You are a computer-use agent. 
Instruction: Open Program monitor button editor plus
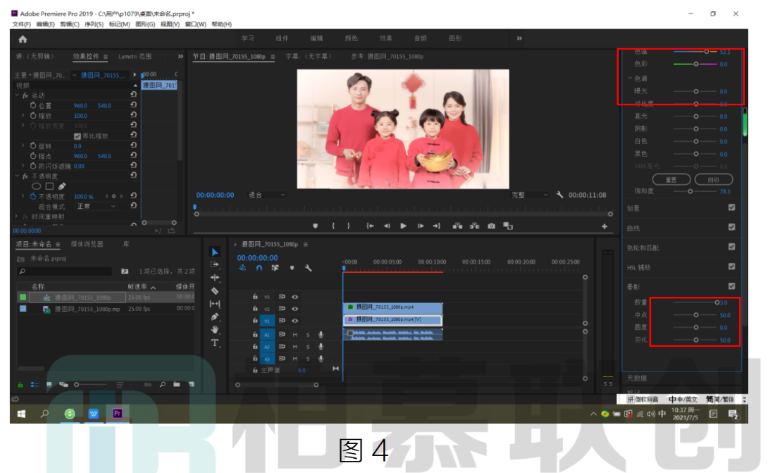tap(604, 226)
